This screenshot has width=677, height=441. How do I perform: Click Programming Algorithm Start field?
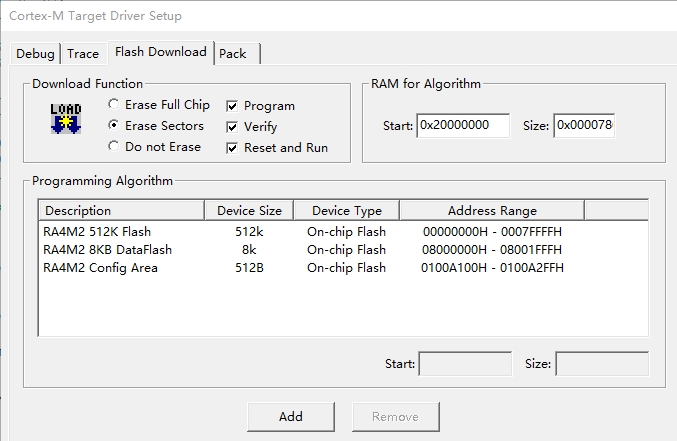pyautogui.click(x=465, y=364)
